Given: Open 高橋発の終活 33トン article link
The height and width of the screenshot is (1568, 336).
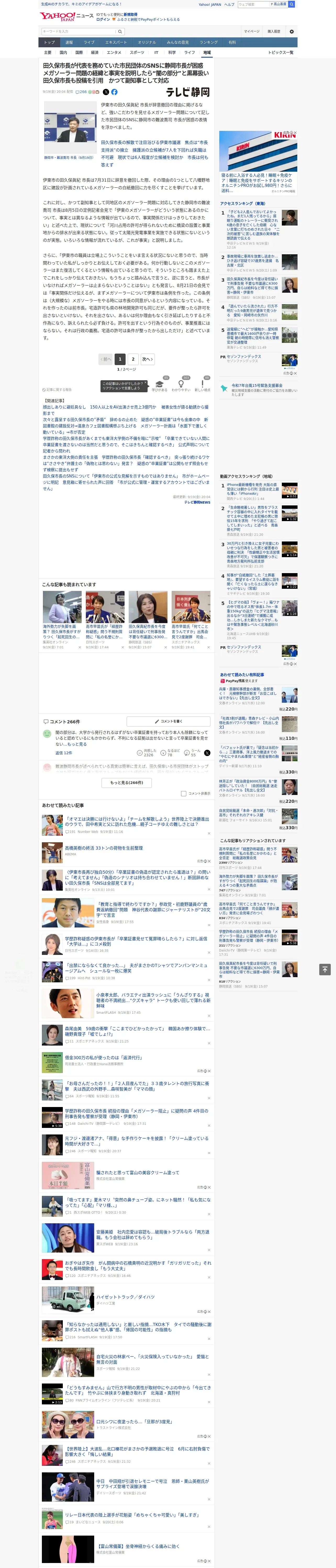Looking at the screenshot, I should point(104,848).
